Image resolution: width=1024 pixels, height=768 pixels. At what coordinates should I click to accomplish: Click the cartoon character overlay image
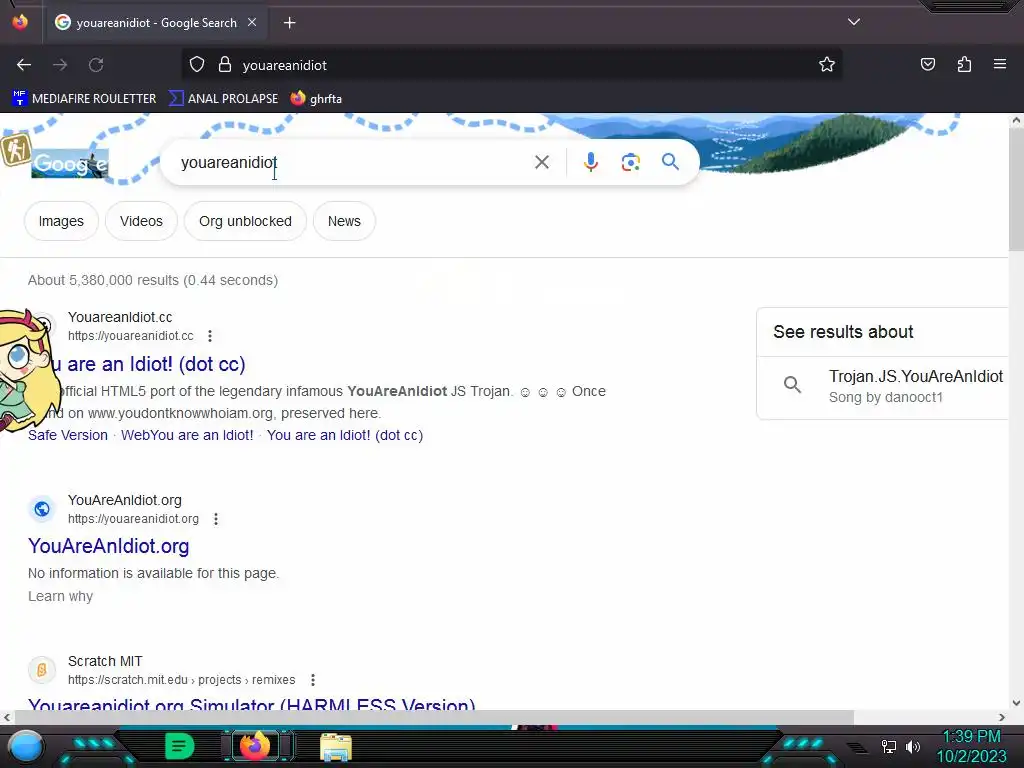pyautogui.click(x=27, y=370)
